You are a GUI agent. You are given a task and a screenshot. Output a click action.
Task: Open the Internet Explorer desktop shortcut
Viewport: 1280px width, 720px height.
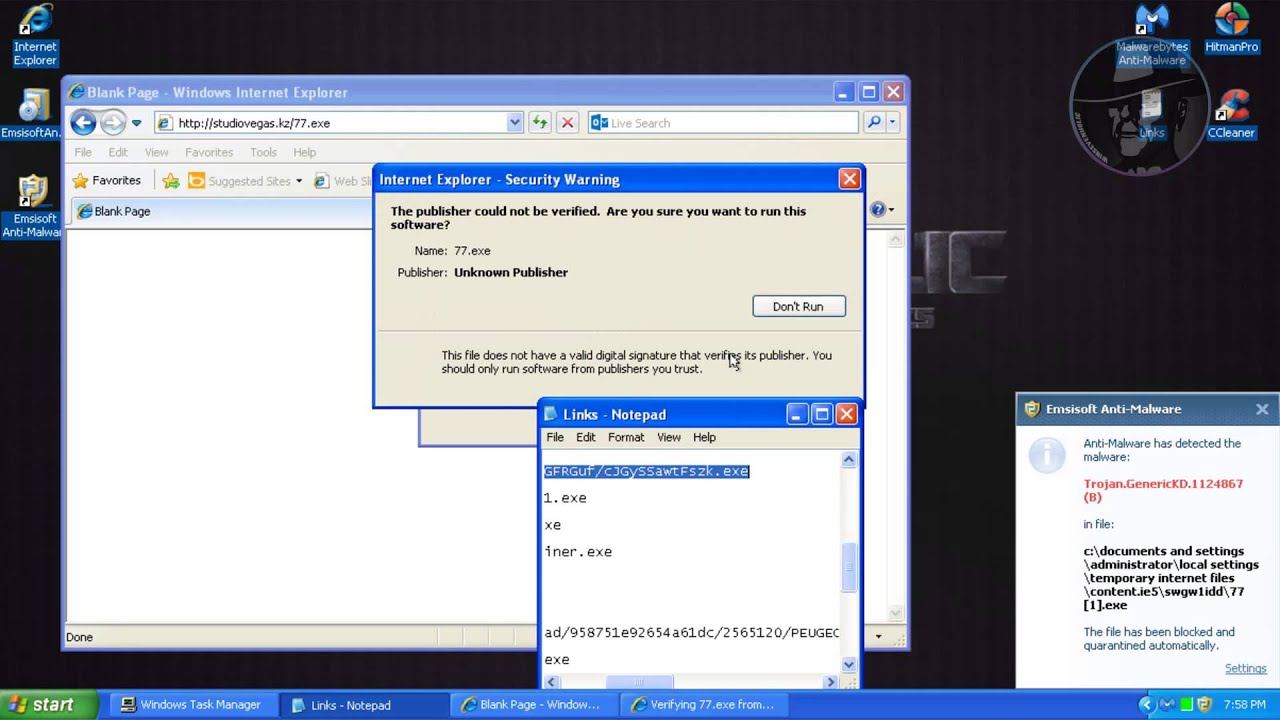tap(35, 35)
